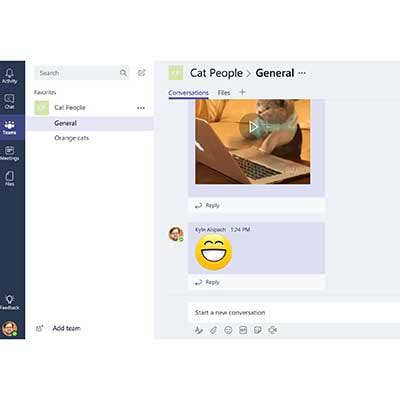Viewport: 400px width, 400px height.
Task: Click the compose new chat icon
Action: [142, 73]
